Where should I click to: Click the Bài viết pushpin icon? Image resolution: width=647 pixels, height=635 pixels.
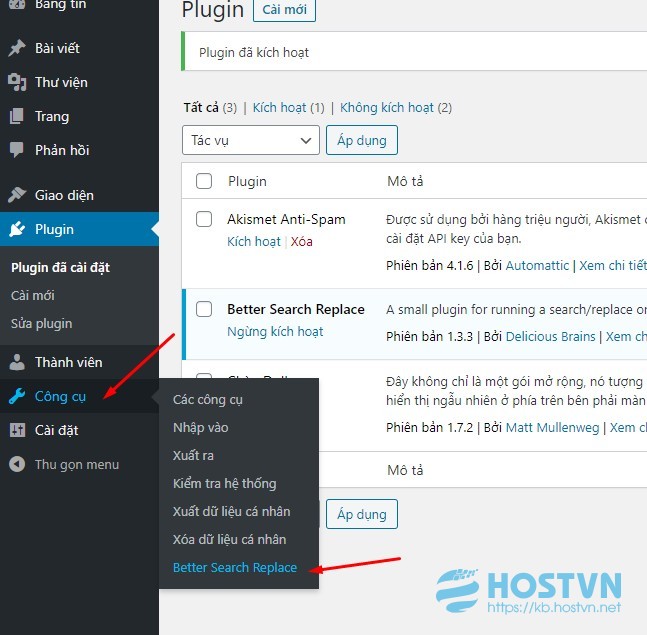tap(17, 48)
